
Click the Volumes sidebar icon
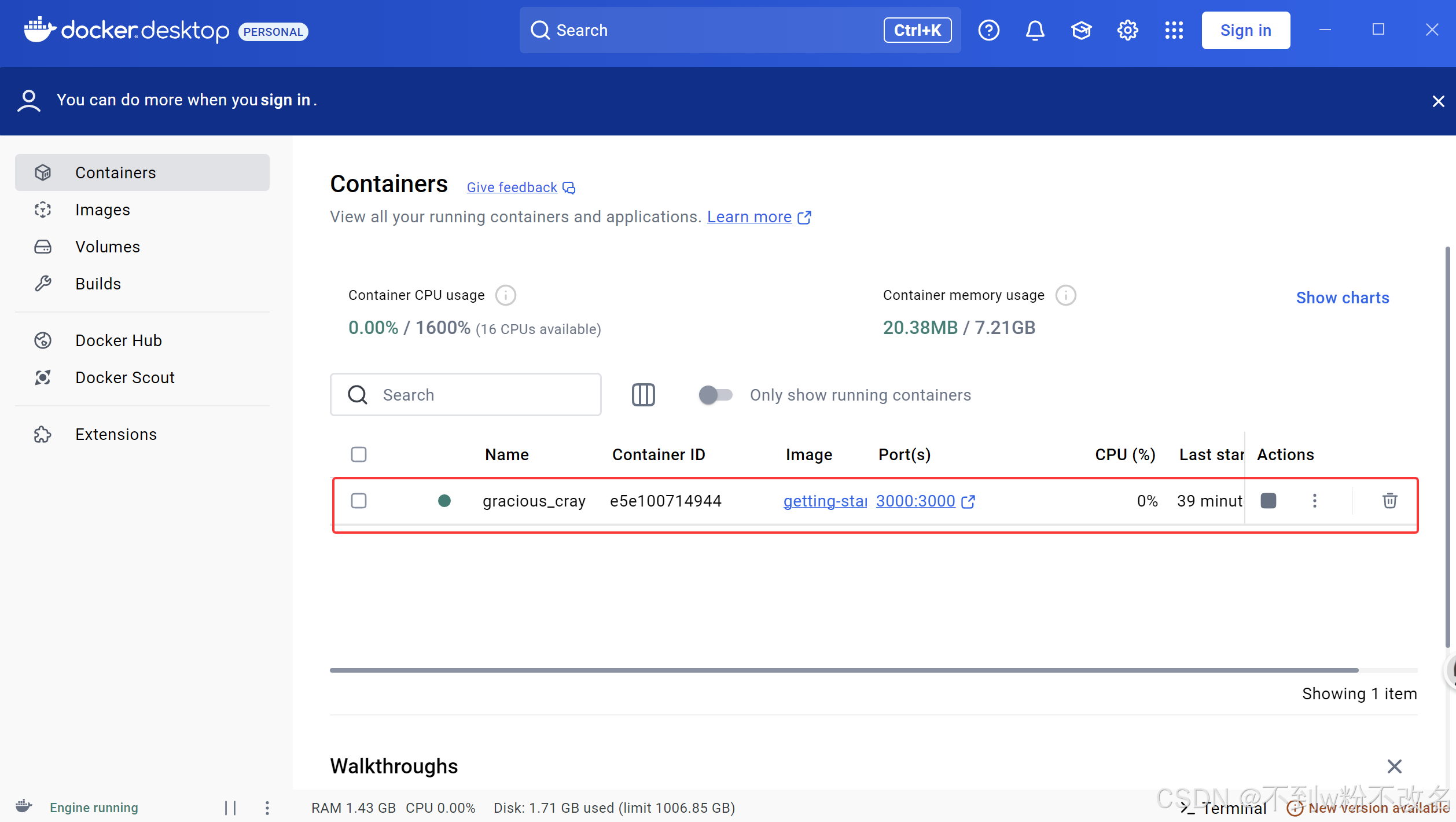coord(43,247)
